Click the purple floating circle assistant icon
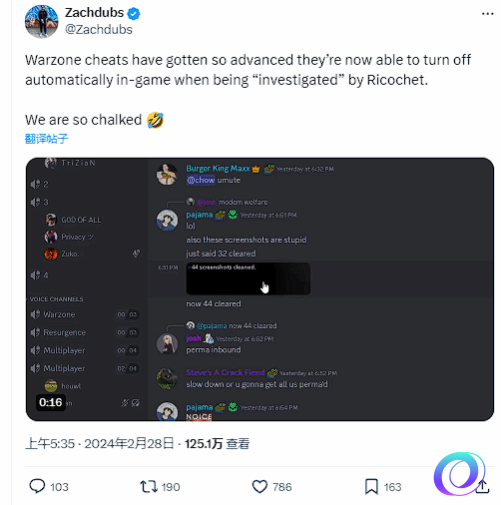Screen dimensions: 501x505 (x=460, y=474)
